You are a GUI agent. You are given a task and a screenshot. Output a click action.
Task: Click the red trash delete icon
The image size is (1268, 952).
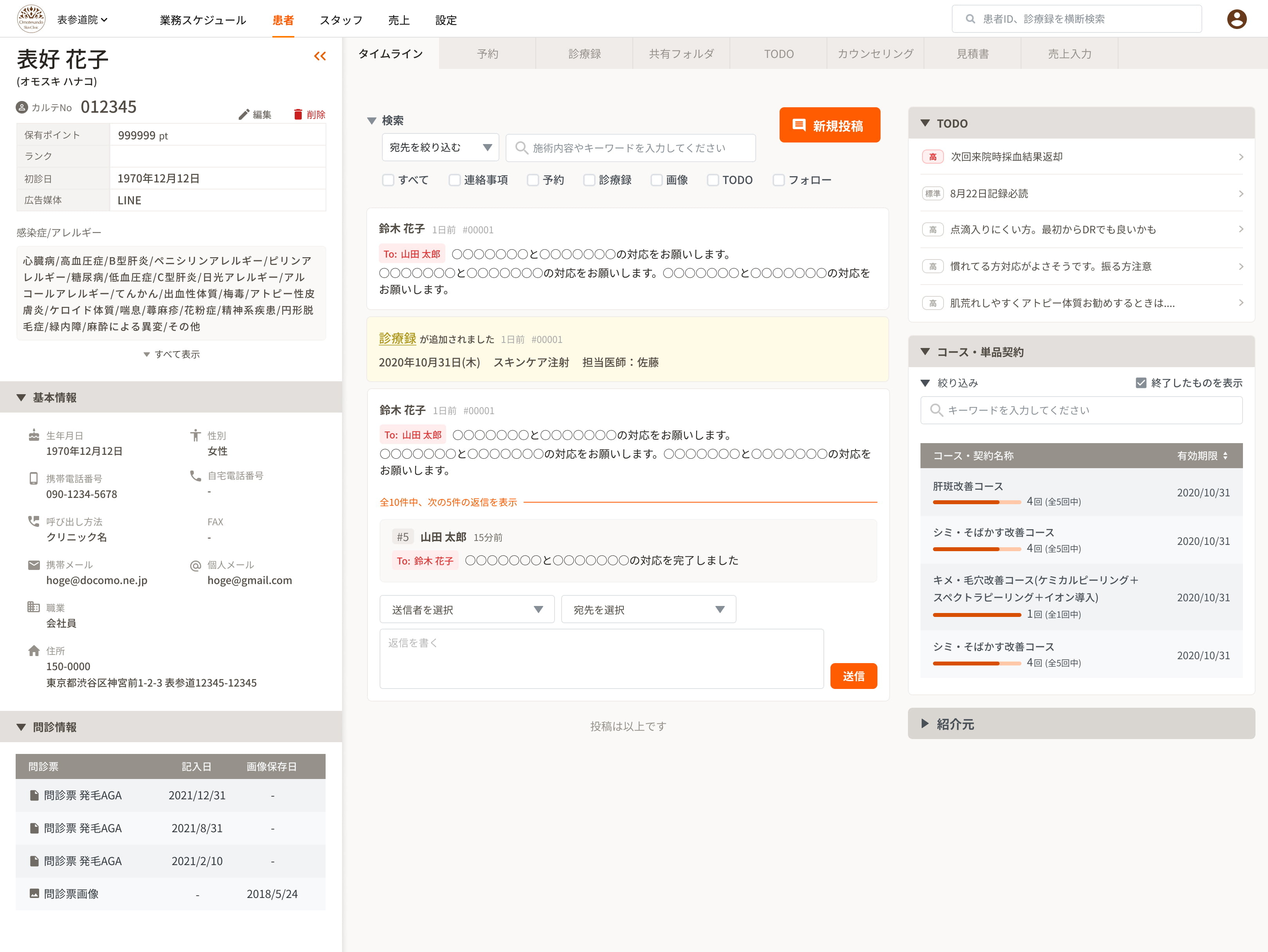click(297, 114)
